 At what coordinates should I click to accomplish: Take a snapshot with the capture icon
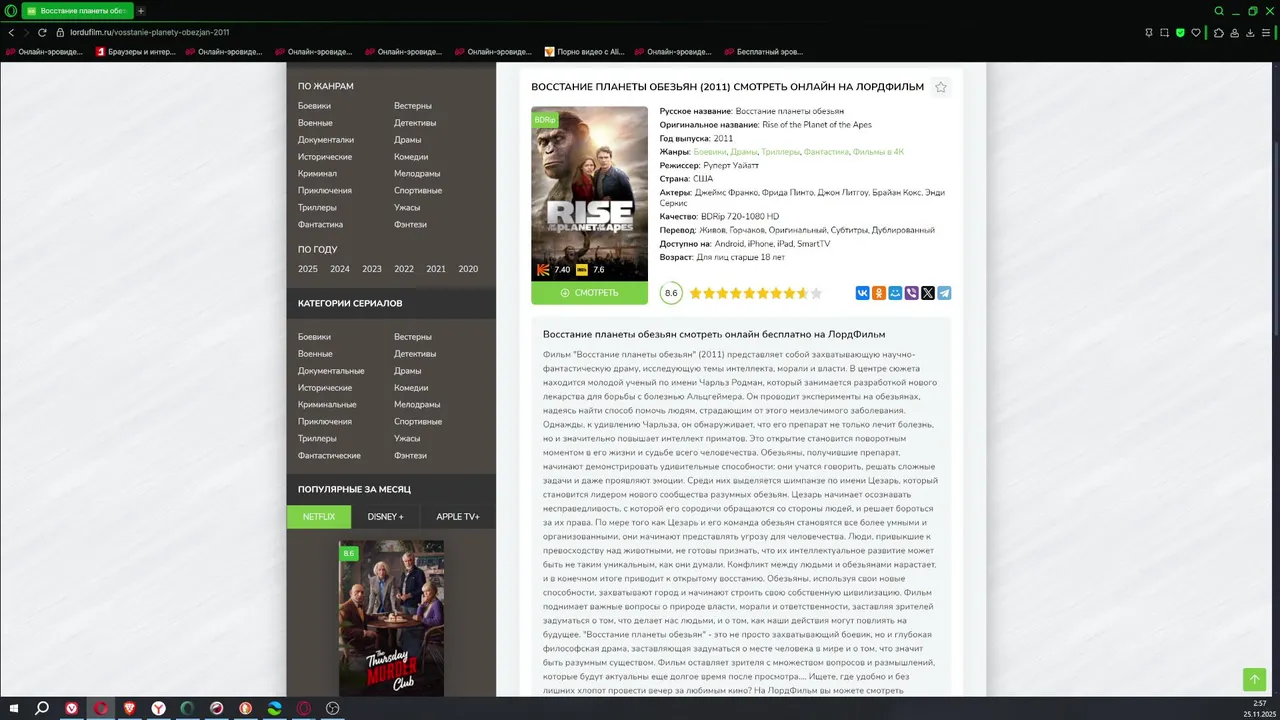1164,32
